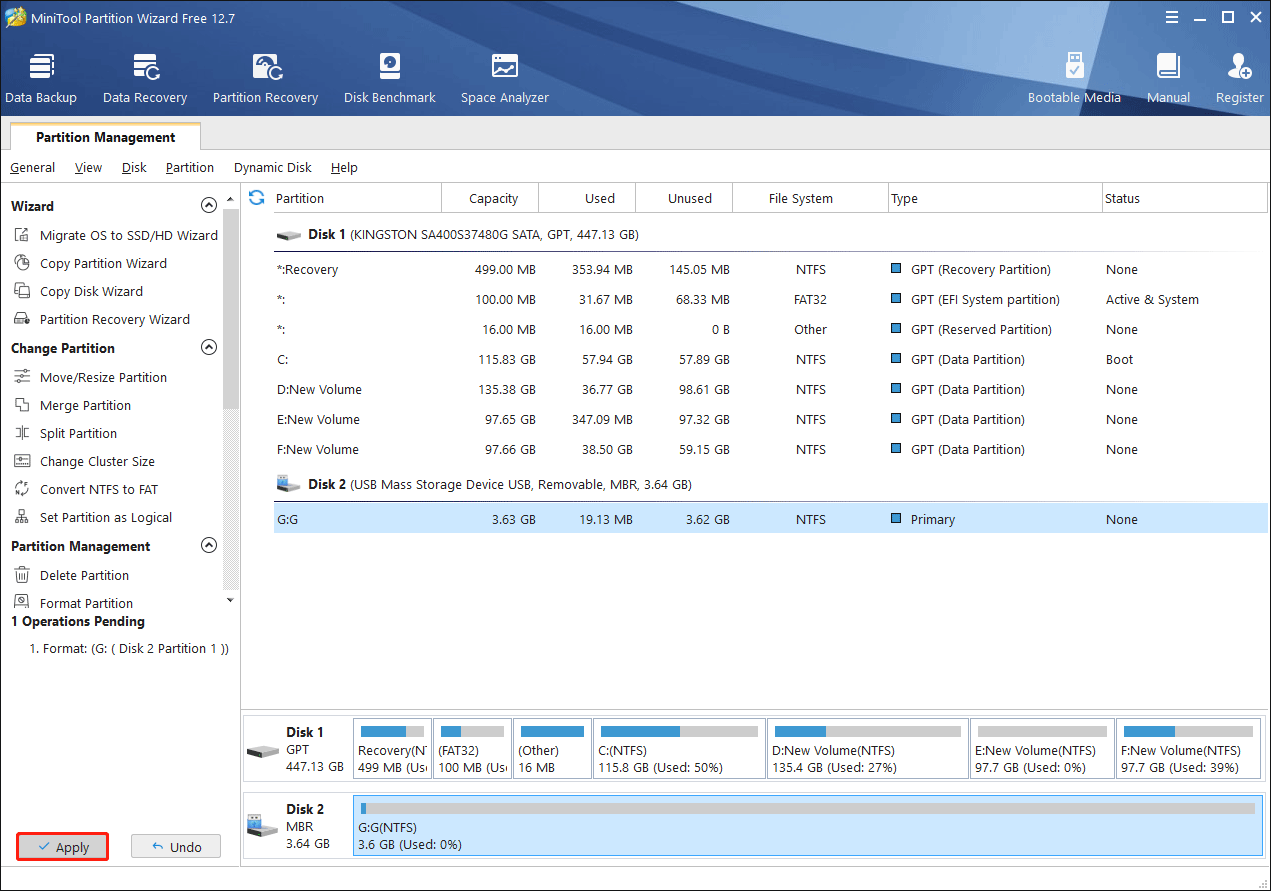Image resolution: width=1271 pixels, height=891 pixels.
Task: Open the Disk menu
Action: click(134, 167)
